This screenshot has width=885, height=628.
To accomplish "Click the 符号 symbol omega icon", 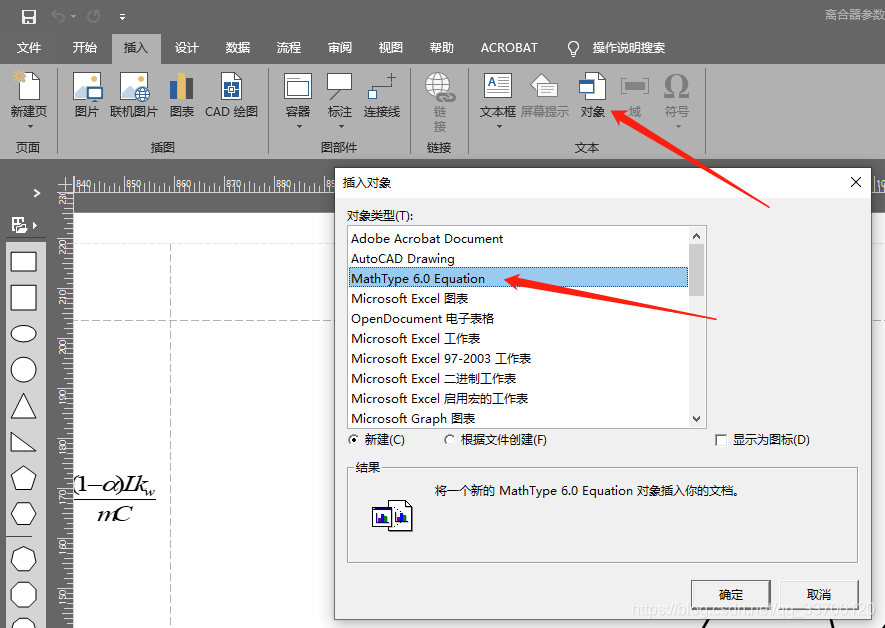I will coord(676,86).
